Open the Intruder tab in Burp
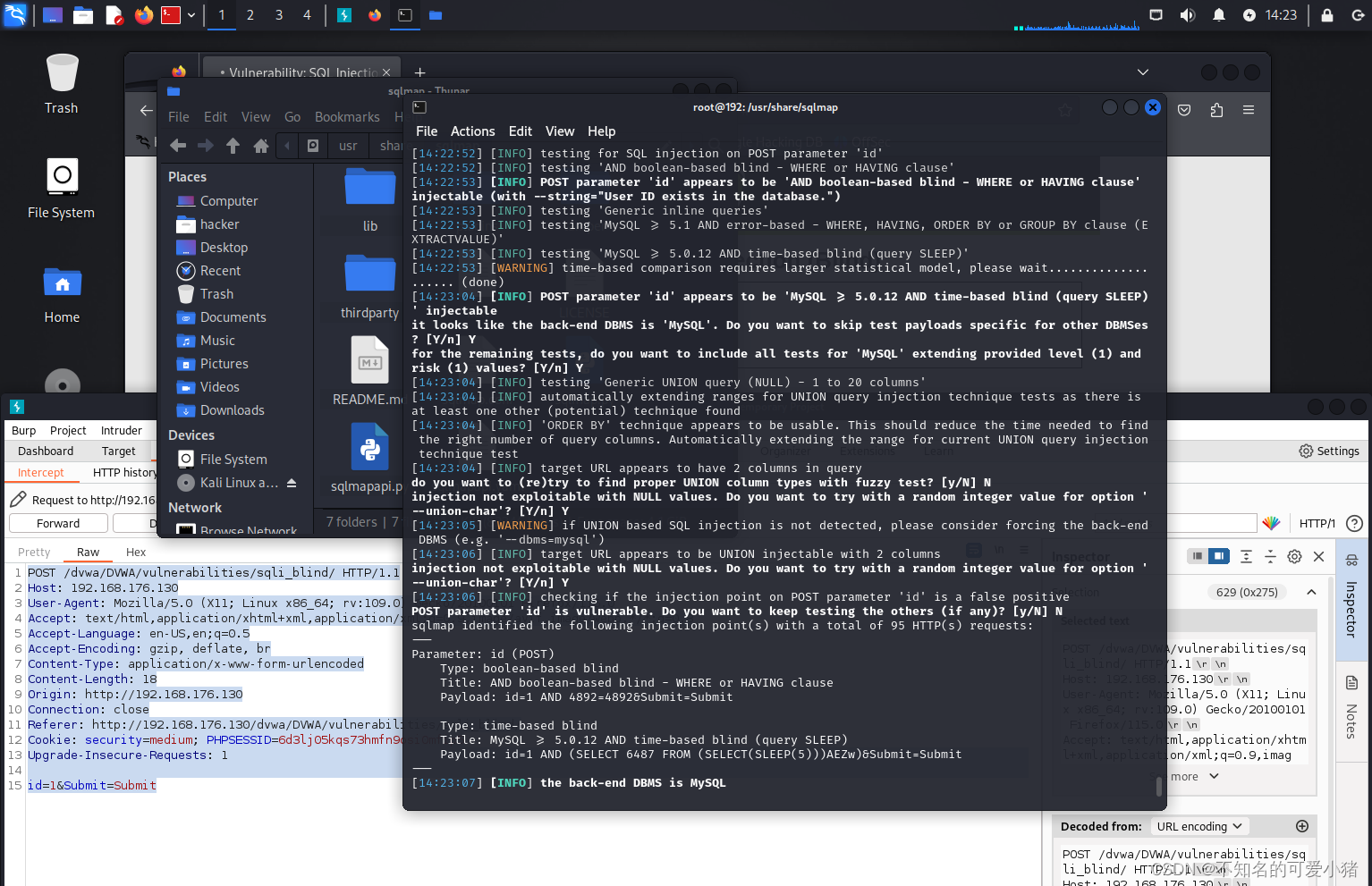This screenshot has height=886, width=1372. click(121, 431)
